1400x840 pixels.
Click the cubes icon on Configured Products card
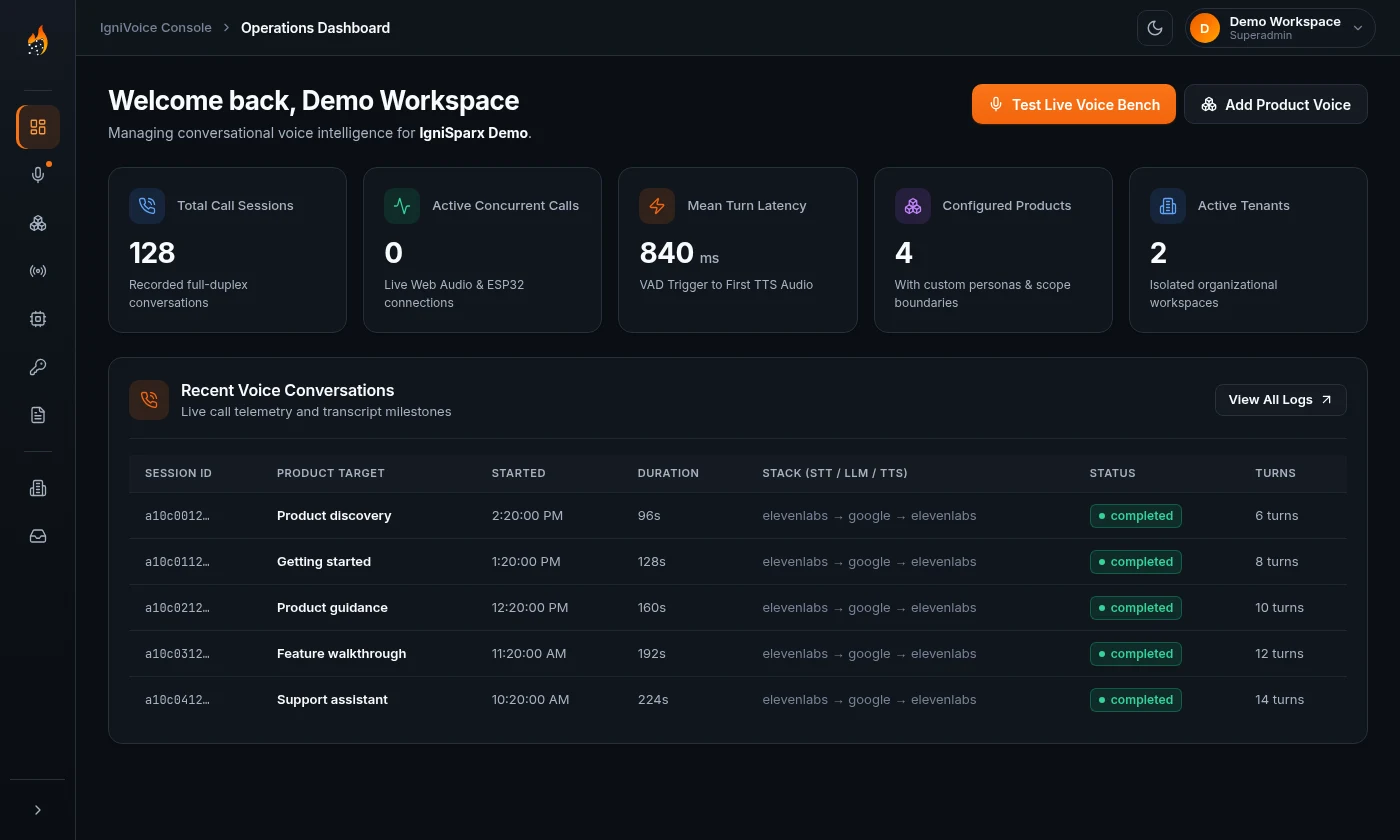point(913,206)
